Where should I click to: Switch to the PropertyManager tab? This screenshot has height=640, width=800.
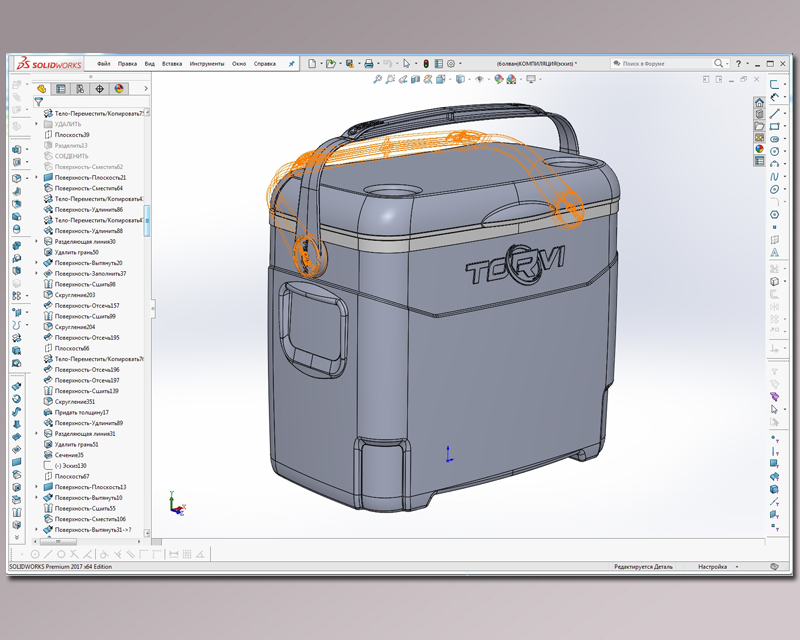61,88
